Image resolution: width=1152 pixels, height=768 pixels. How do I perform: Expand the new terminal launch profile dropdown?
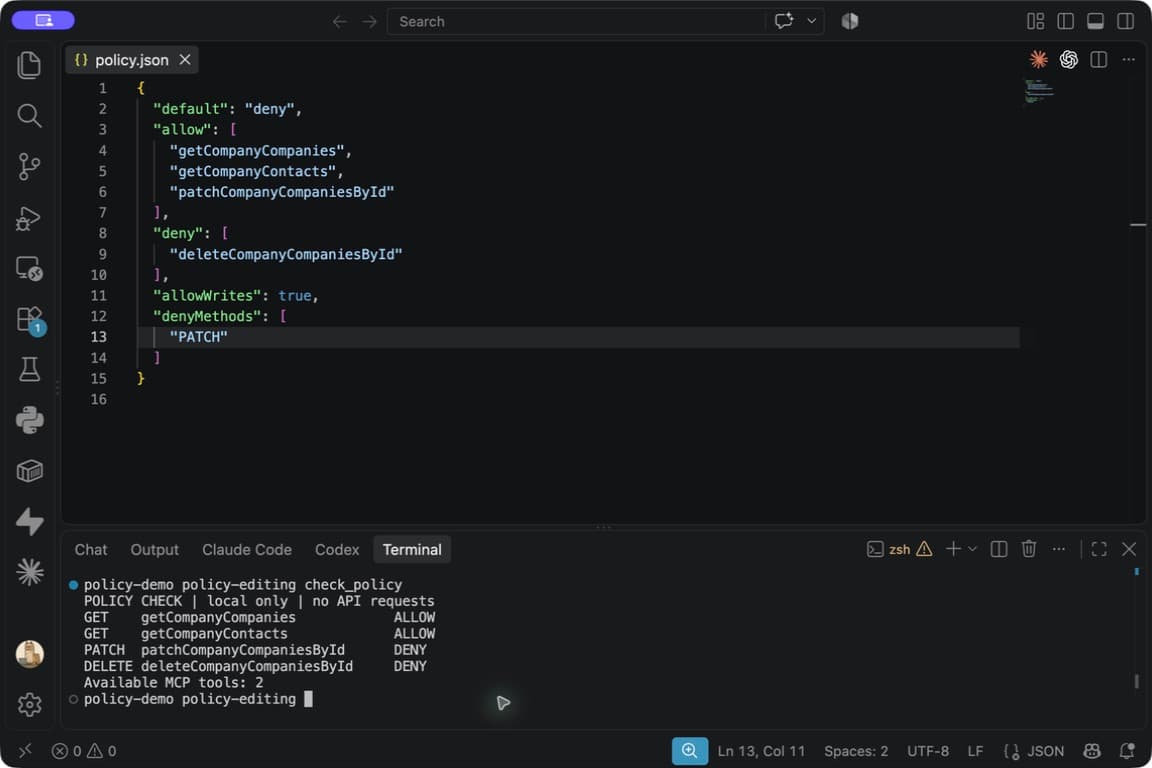[973, 549]
